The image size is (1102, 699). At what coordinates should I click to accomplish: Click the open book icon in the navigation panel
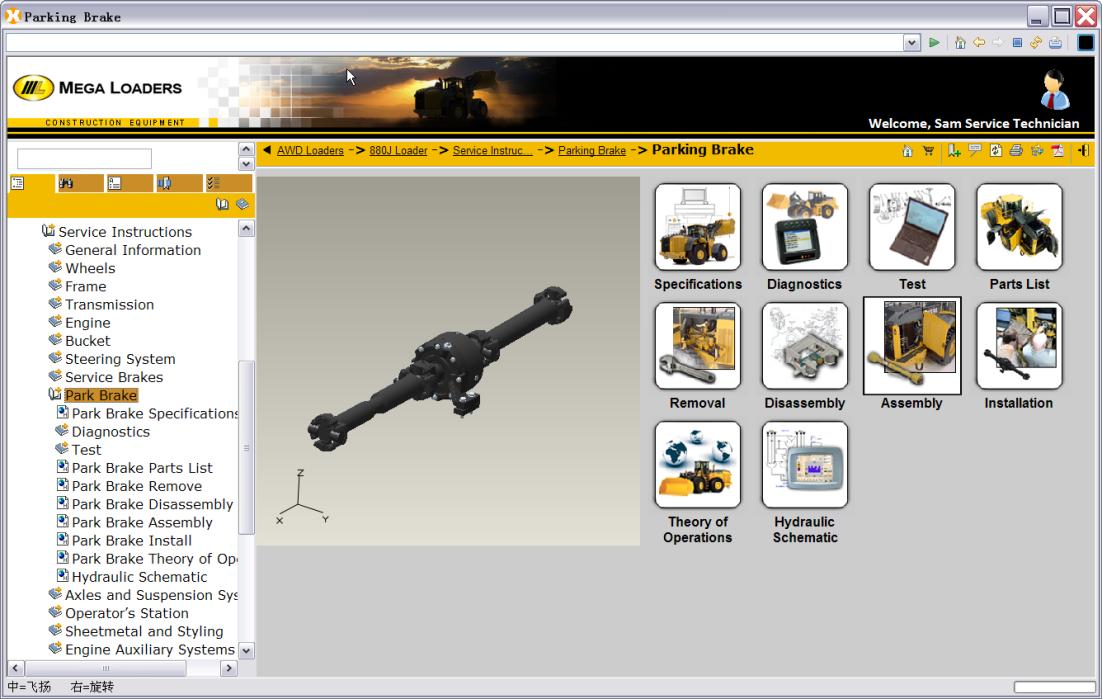(222, 204)
